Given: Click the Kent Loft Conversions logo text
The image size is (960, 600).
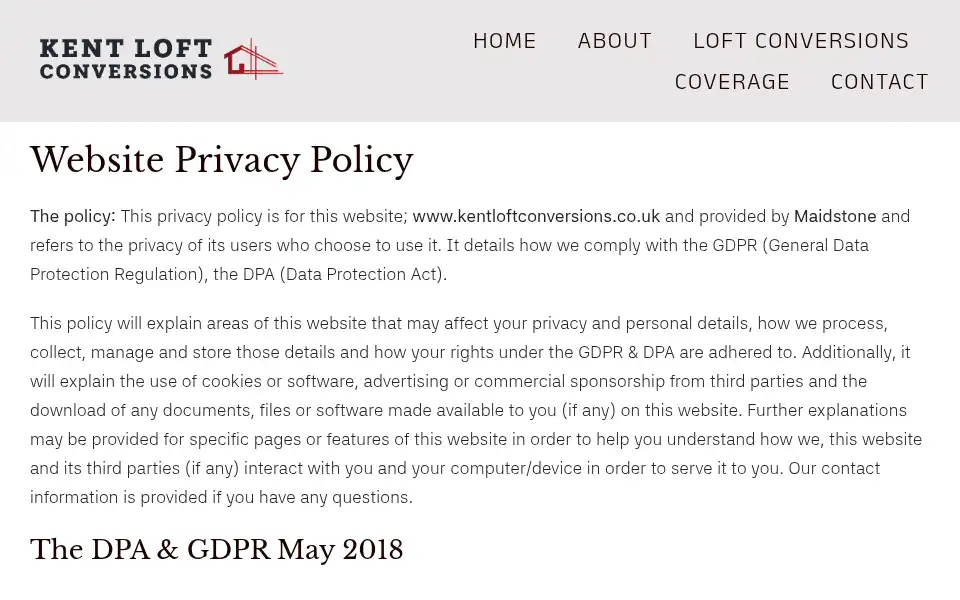Looking at the screenshot, I should click(x=126, y=59).
